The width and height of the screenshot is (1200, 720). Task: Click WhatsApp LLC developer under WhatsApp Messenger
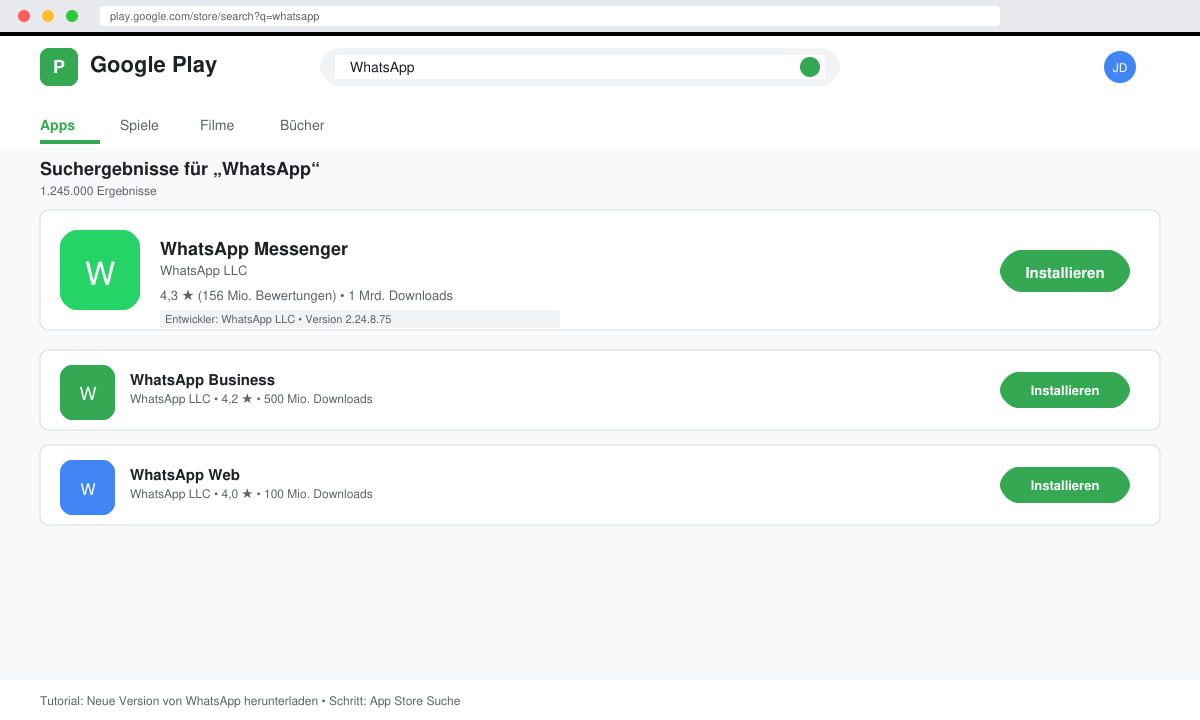click(203, 271)
